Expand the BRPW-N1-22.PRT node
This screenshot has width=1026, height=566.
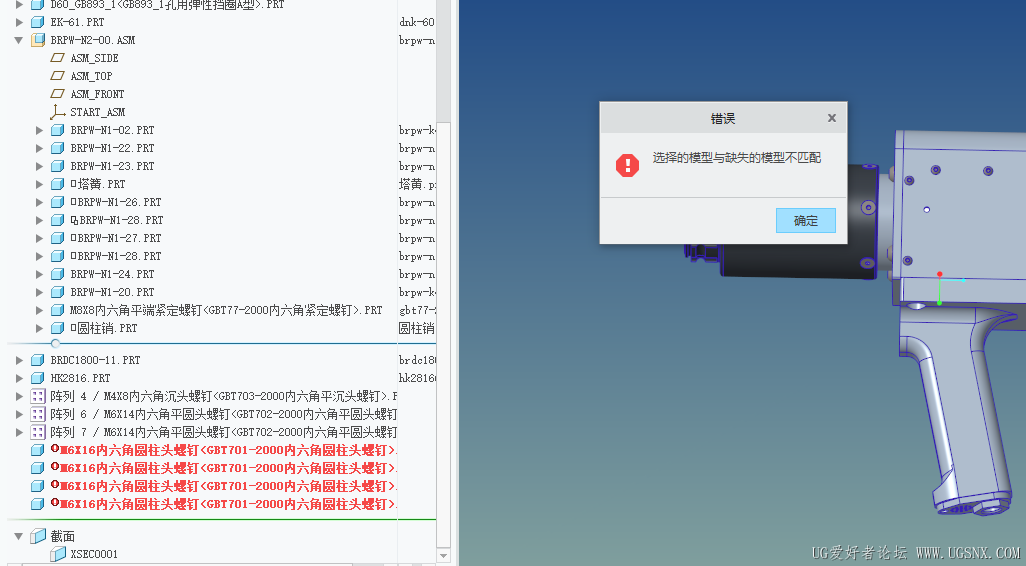[39, 149]
